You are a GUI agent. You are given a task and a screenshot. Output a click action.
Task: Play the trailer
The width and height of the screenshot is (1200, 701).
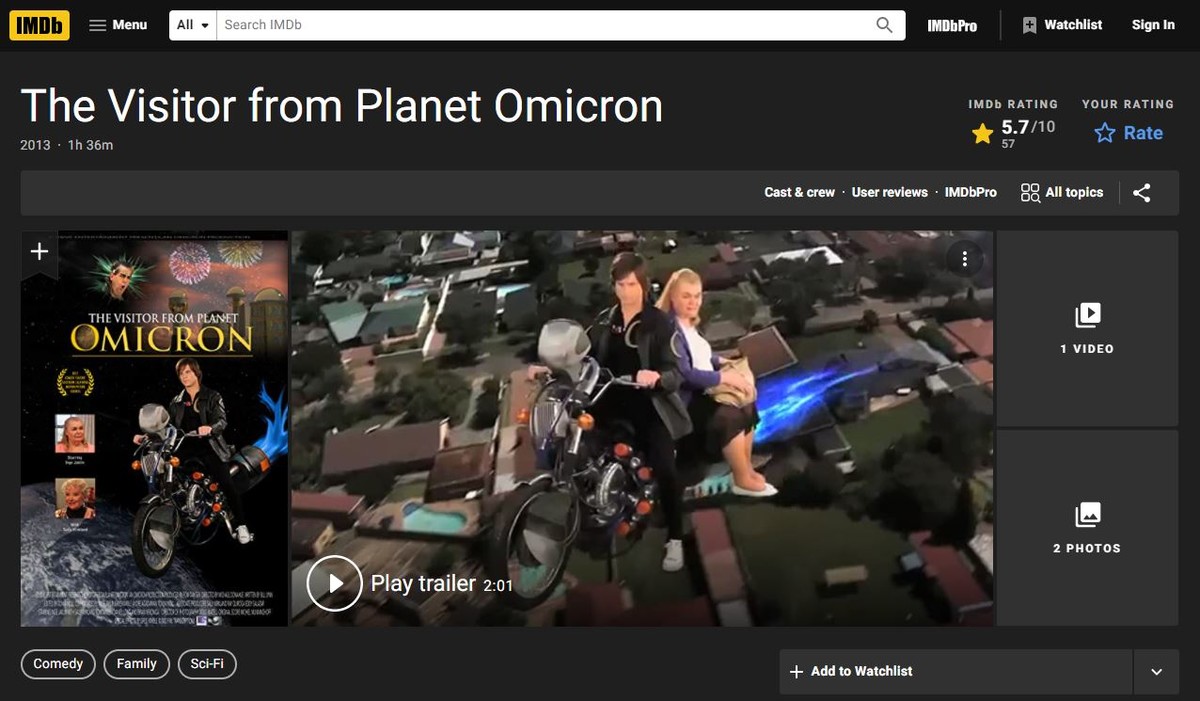click(x=334, y=583)
